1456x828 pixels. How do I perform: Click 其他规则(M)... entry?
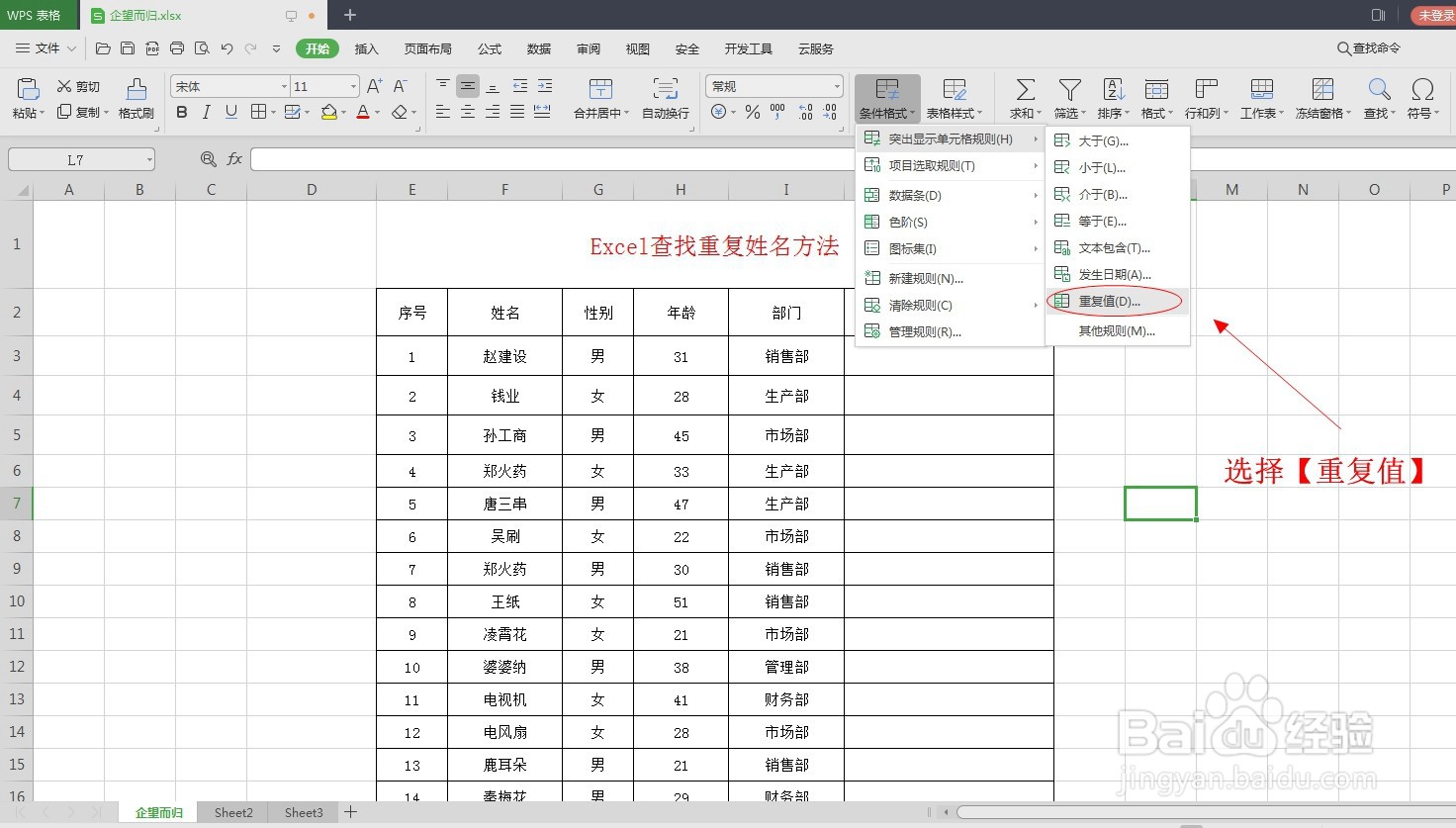coord(1118,330)
